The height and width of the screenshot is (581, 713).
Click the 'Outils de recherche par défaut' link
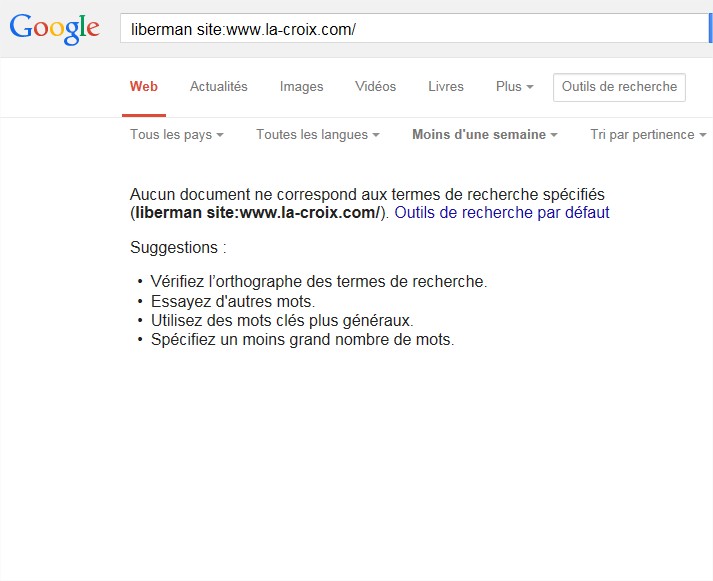pos(502,212)
